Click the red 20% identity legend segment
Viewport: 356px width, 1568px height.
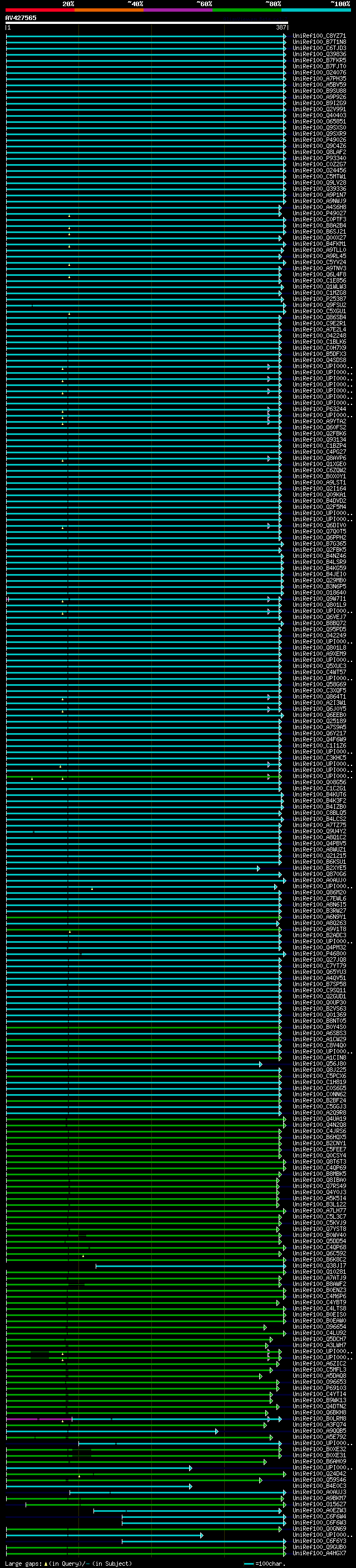39,11
